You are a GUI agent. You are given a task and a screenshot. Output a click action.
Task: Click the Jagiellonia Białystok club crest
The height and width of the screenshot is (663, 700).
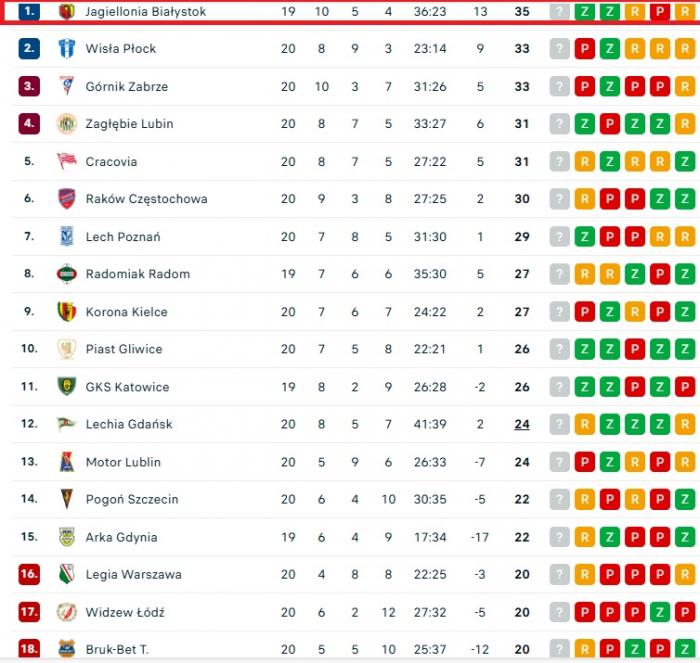pos(66,11)
